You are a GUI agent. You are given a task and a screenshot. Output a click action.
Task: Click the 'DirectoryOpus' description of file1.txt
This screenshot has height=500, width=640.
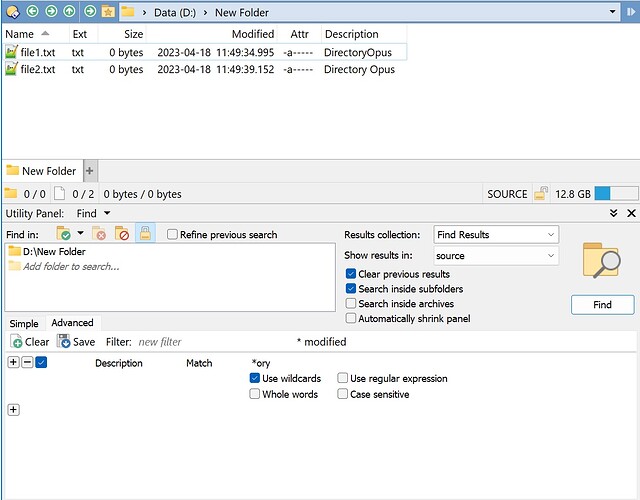(x=358, y=53)
